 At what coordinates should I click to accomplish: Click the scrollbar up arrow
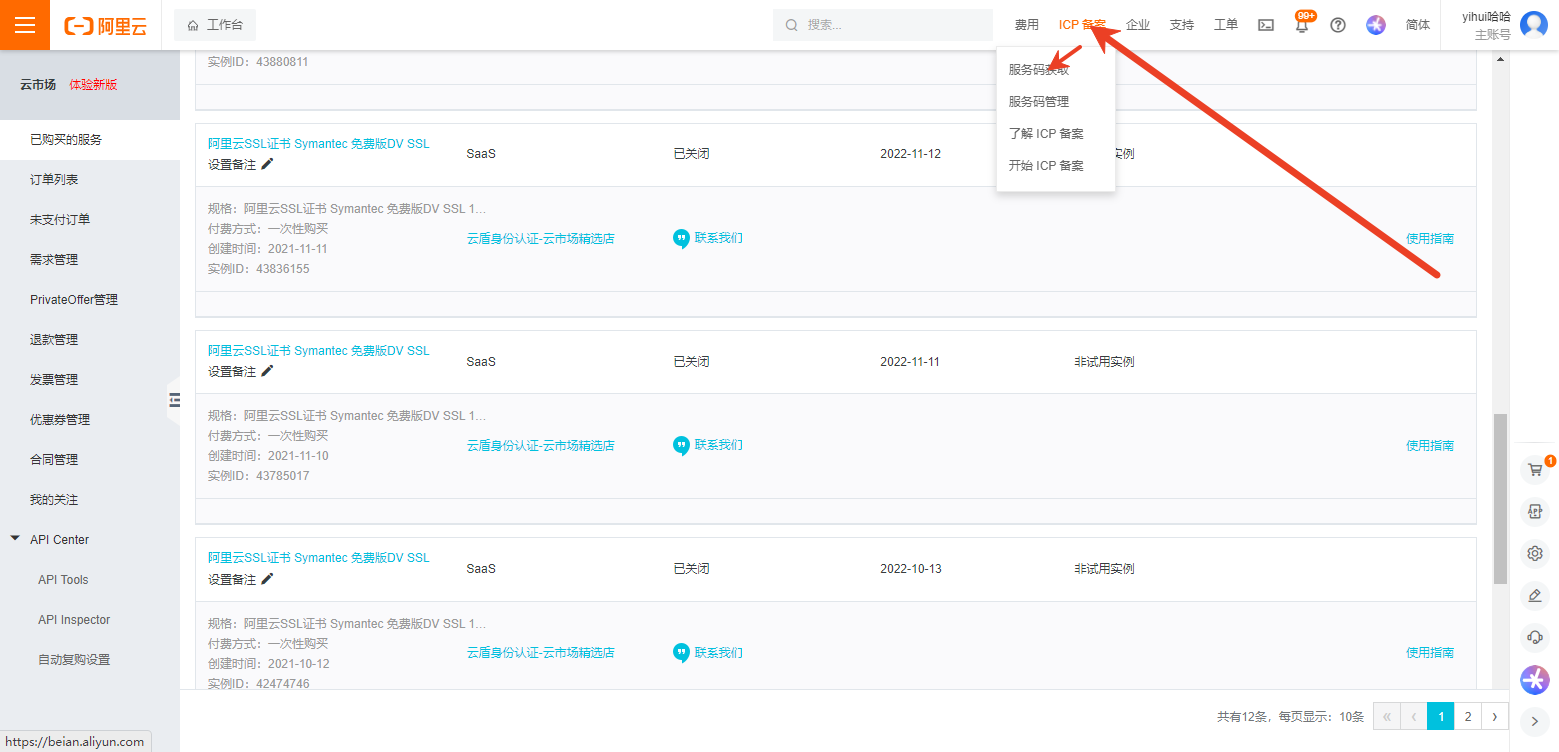point(1500,60)
